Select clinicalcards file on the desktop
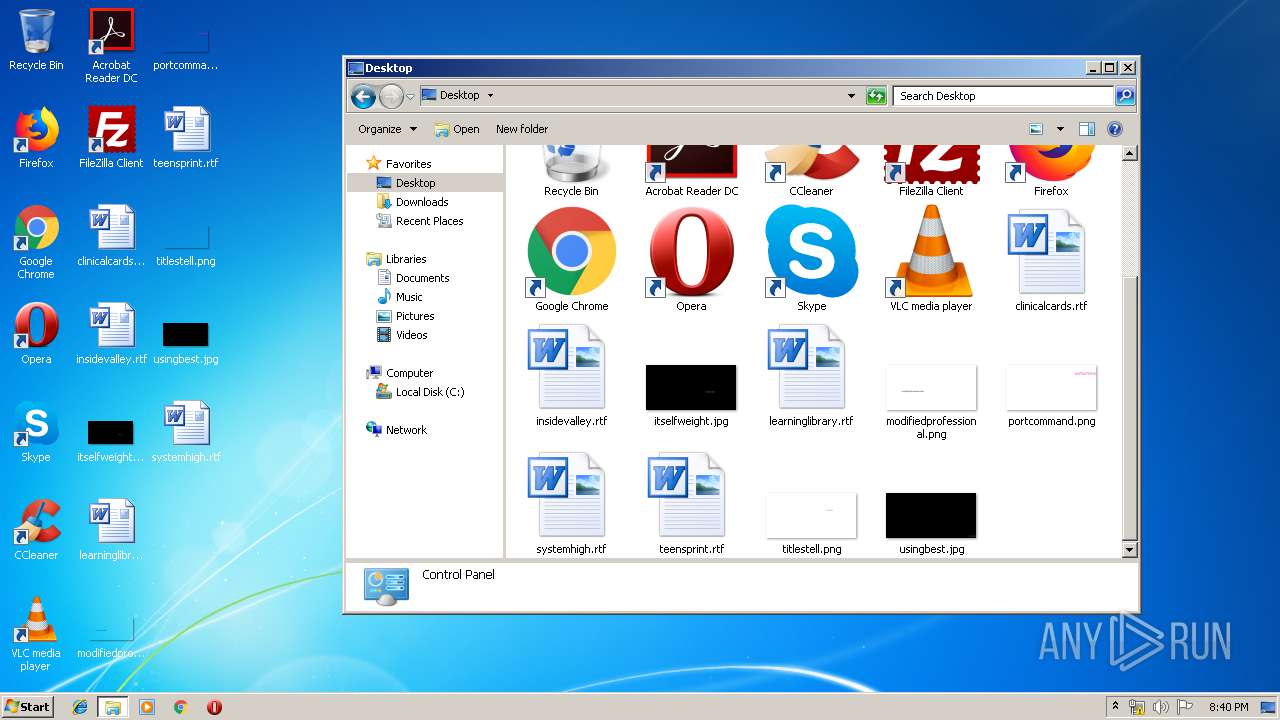1280x720 pixels. pos(111,236)
